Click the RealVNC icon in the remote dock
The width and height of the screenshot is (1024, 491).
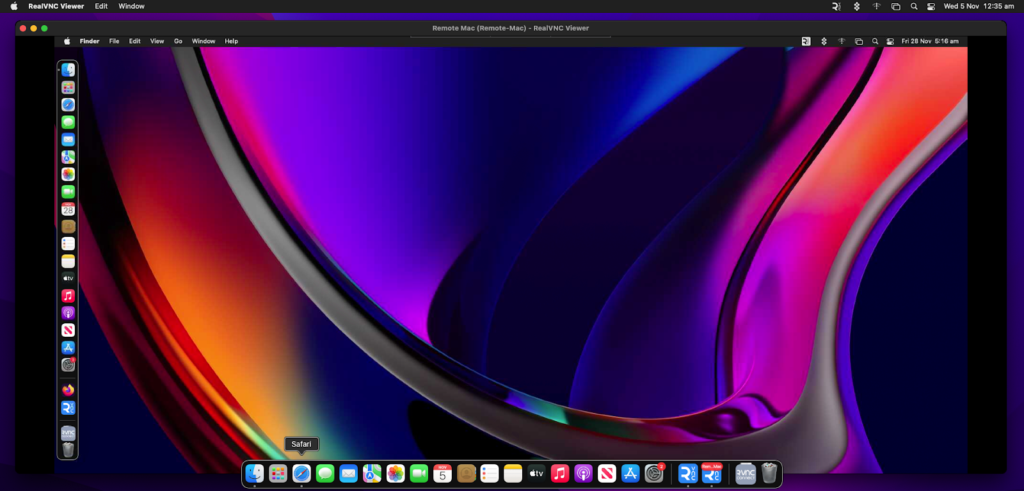pyautogui.click(x=68, y=408)
